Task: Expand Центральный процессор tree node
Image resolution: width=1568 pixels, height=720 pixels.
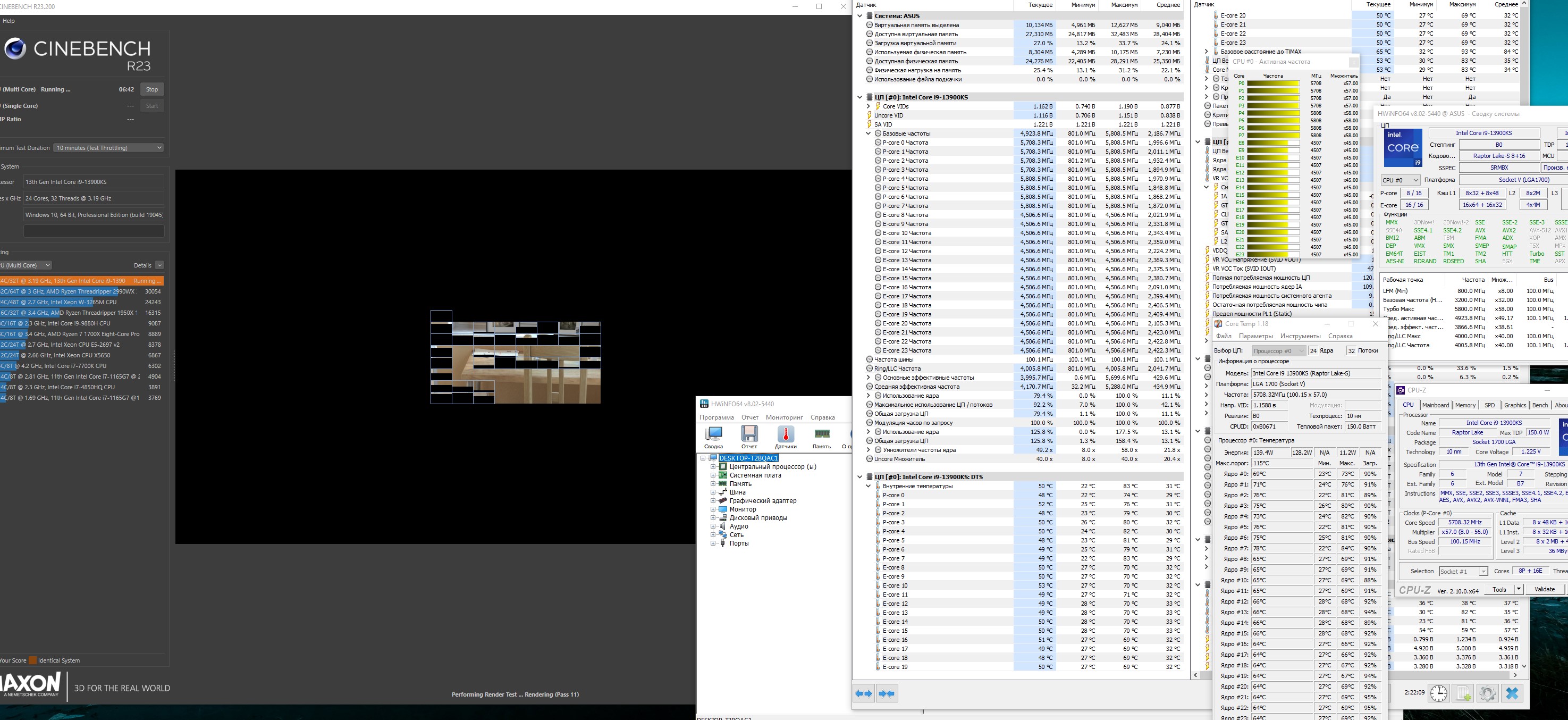Action: click(x=713, y=466)
